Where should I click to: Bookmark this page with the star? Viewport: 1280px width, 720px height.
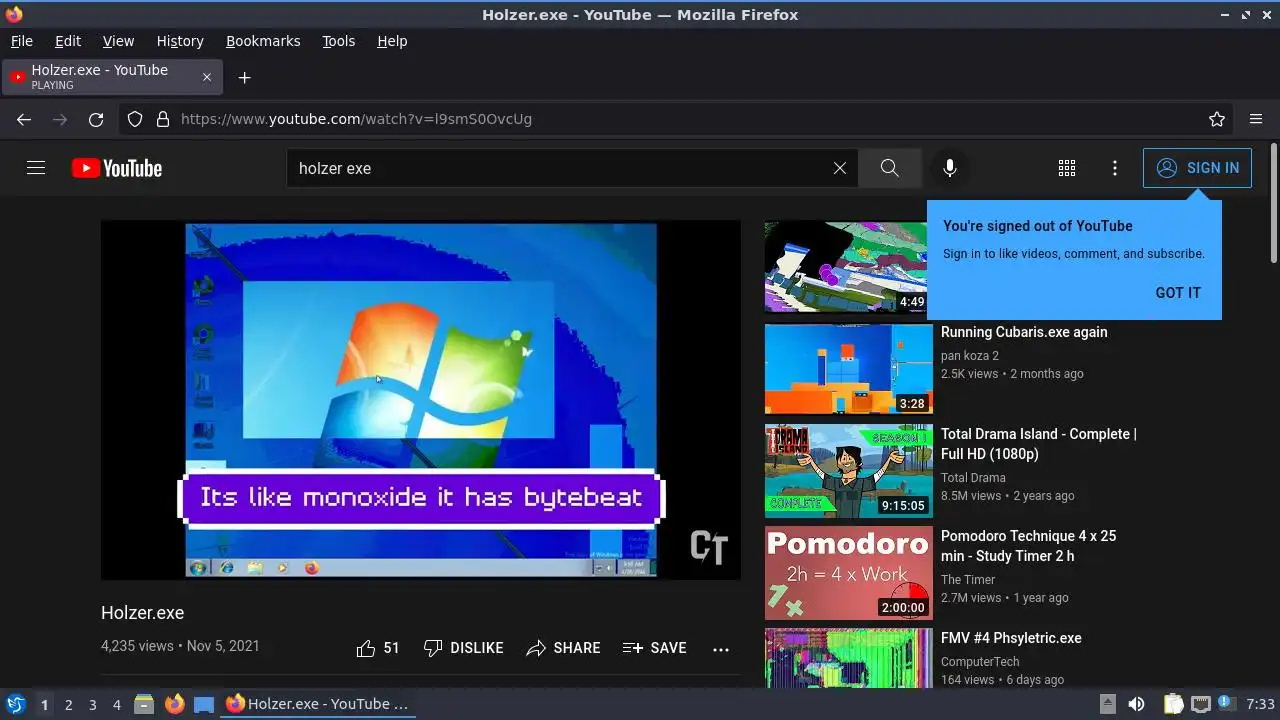pos(1217,119)
